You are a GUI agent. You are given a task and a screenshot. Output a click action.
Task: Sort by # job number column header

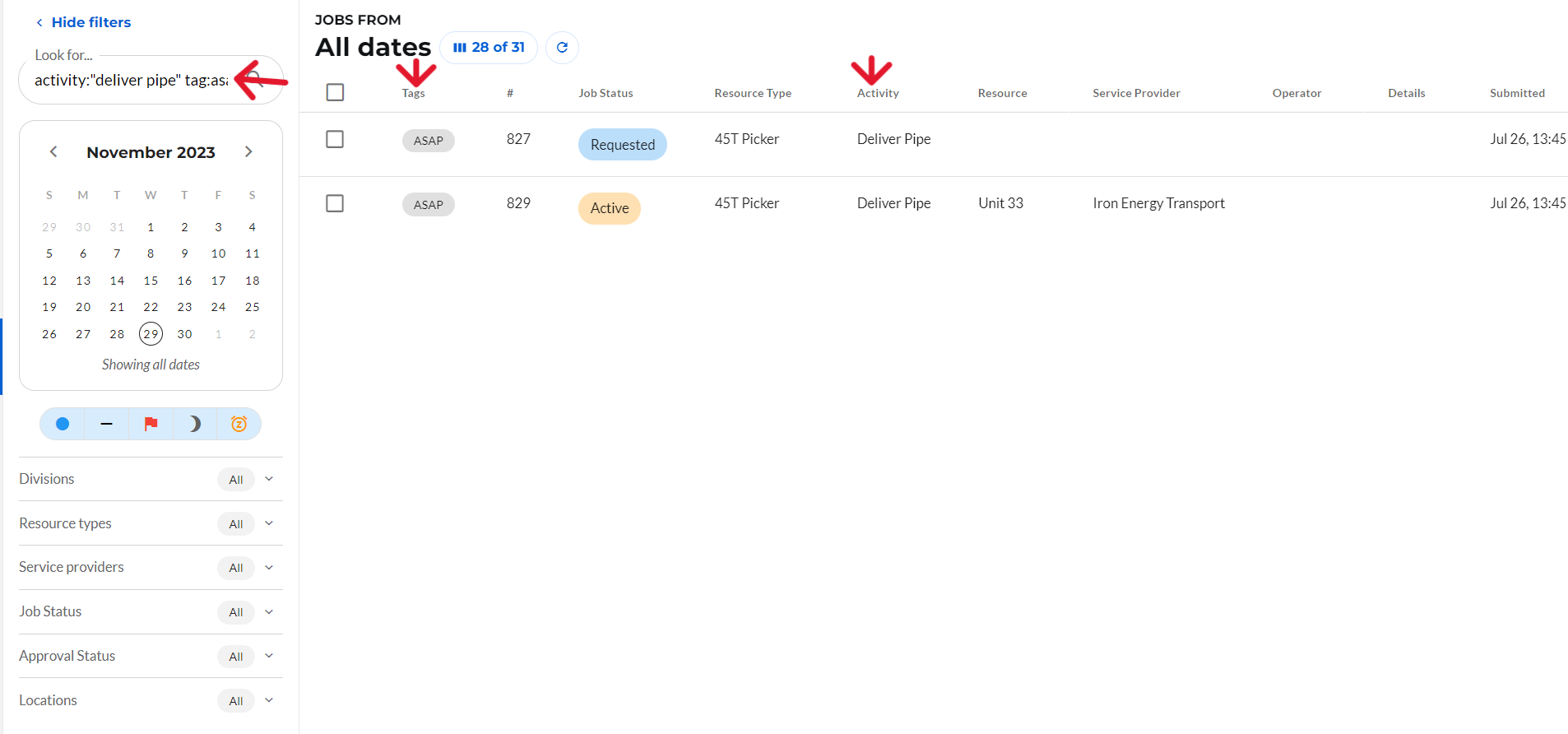510,93
